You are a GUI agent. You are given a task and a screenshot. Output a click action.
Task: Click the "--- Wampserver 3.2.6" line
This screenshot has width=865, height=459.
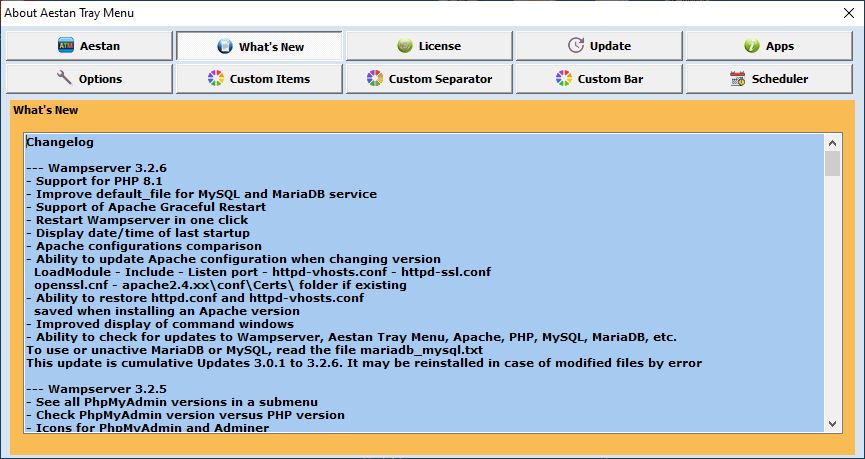point(97,168)
